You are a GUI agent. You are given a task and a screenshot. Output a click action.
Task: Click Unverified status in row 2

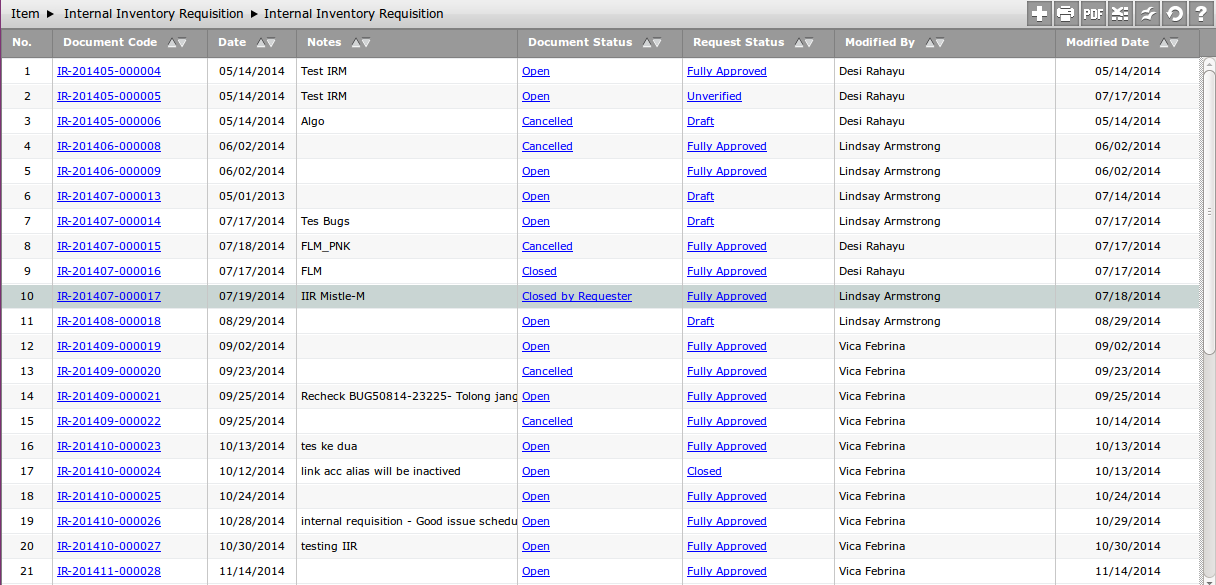pos(714,96)
